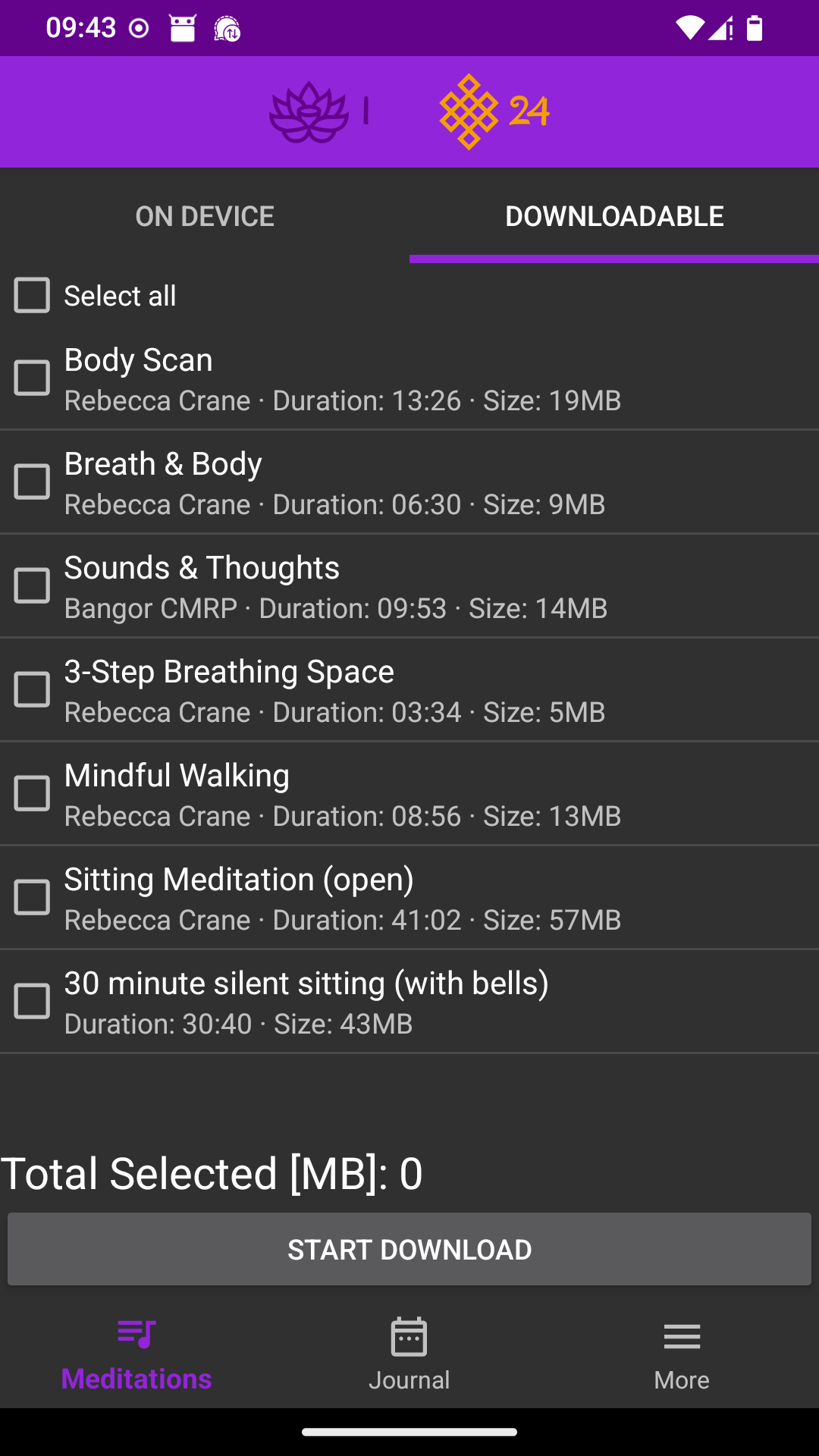Viewport: 819px width, 1456px height.
Task: Open the Journal calendar icon
Action: point(409,1336)
